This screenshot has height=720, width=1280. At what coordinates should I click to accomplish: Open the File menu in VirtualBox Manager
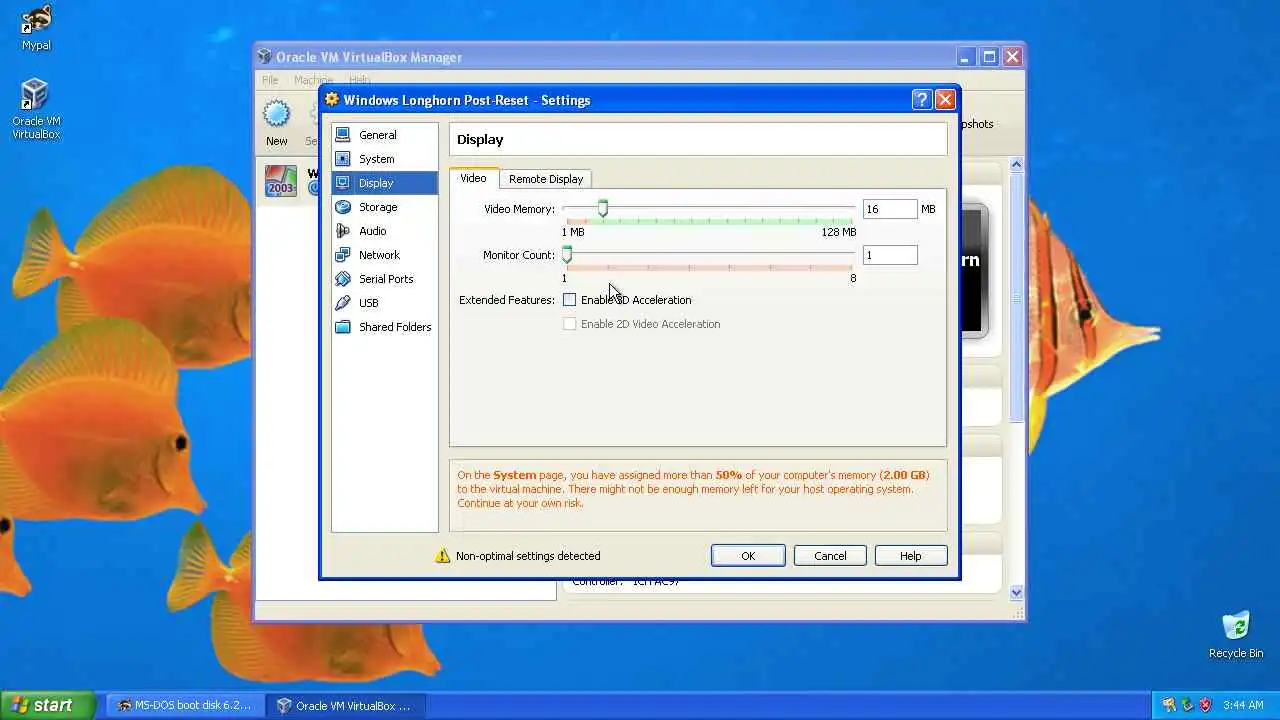pos(270,80)
